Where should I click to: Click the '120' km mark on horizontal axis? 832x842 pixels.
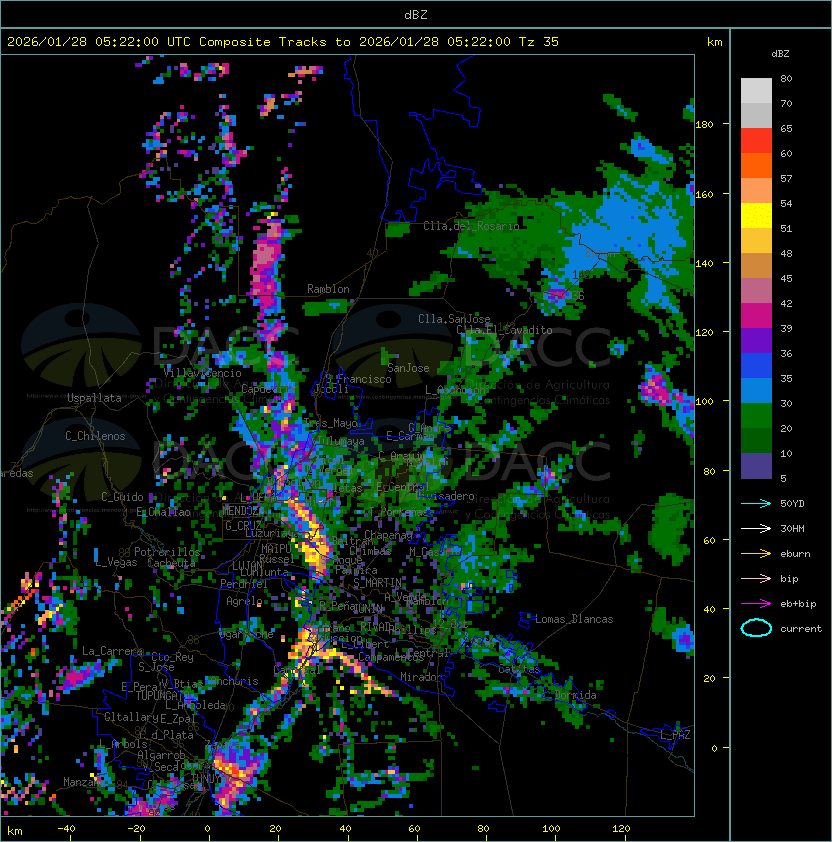pos(621,829)
